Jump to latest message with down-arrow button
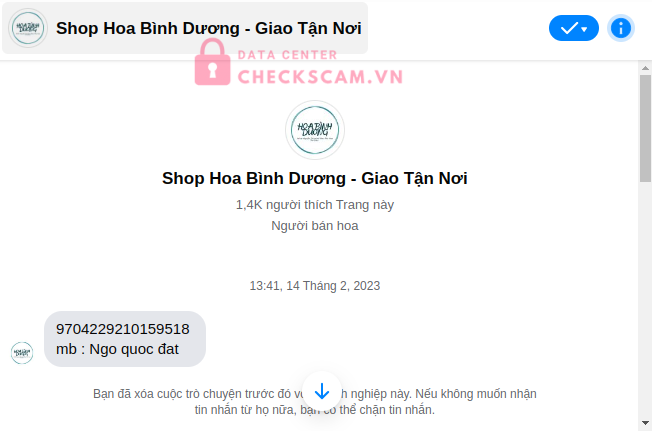The height and width of the screenshot is (435, 652). pyautogui.click(x=322, y=392)
